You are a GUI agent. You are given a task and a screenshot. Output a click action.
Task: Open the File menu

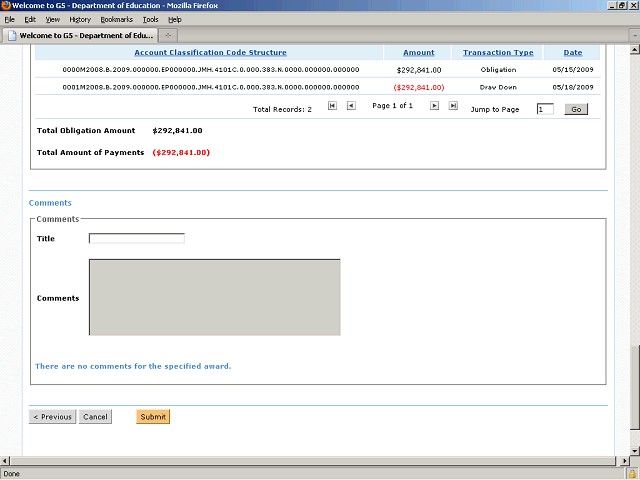(x=9, y=20)
